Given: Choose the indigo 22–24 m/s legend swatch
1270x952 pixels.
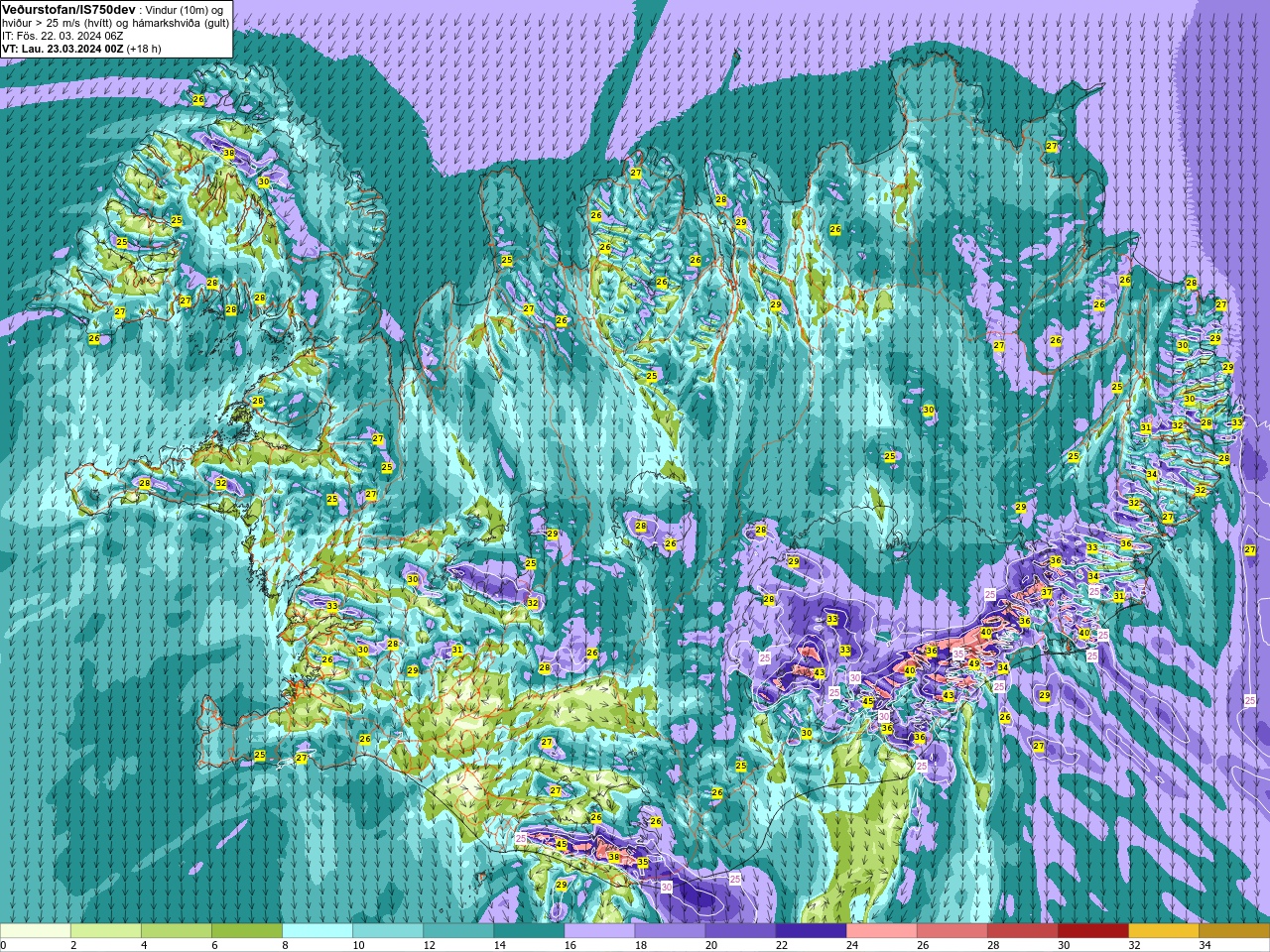Looking at the screenshot, I should tap(811, 931).
